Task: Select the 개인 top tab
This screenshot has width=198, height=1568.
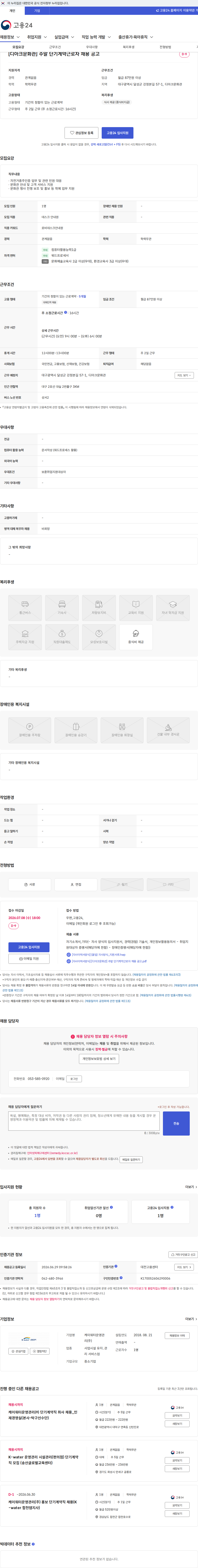Action: 12,10
